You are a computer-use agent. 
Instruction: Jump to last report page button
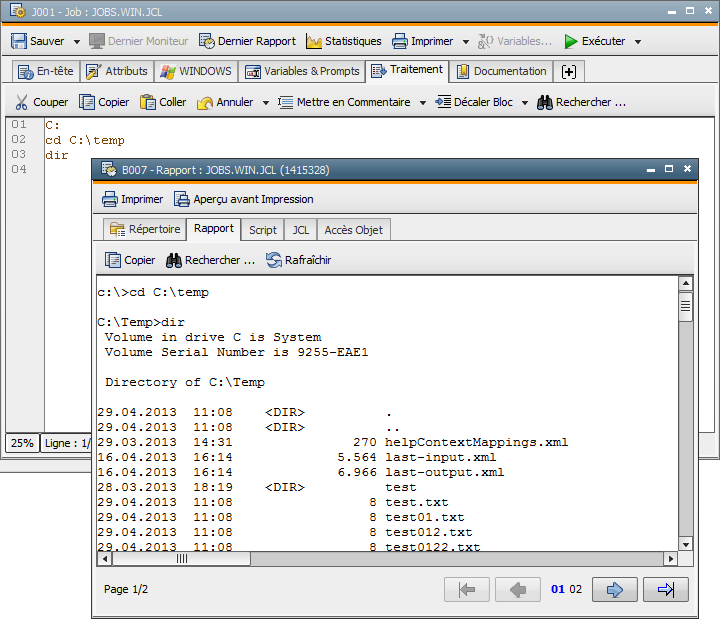click(666, 589)
